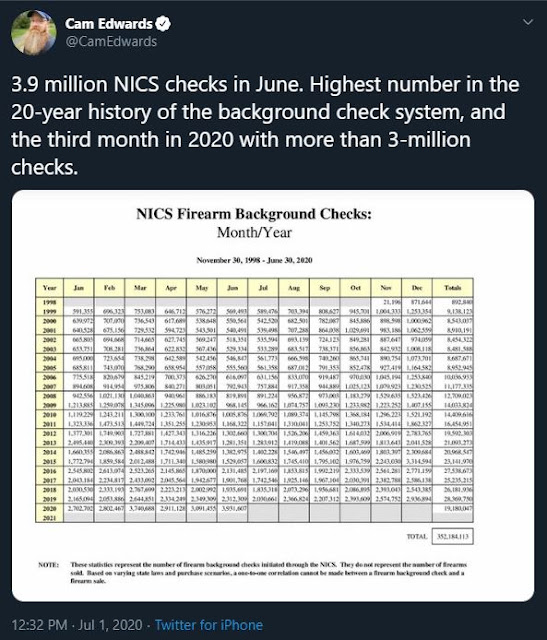Open Cam Edwards profile picture
The width and height of the screenshot is (547, 640).
click(x=33, y=32)
